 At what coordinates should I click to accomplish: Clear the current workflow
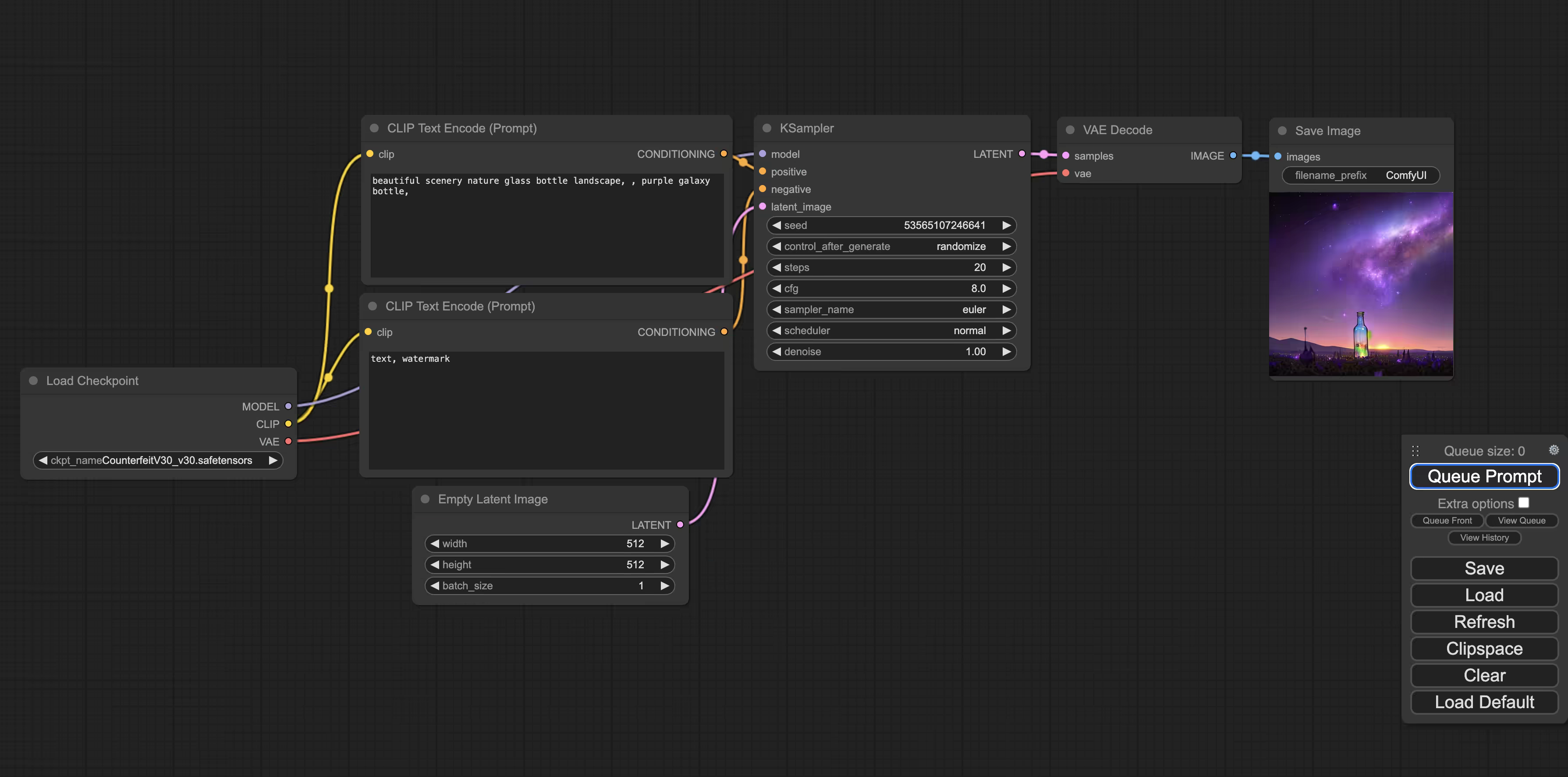[1484, 675]
